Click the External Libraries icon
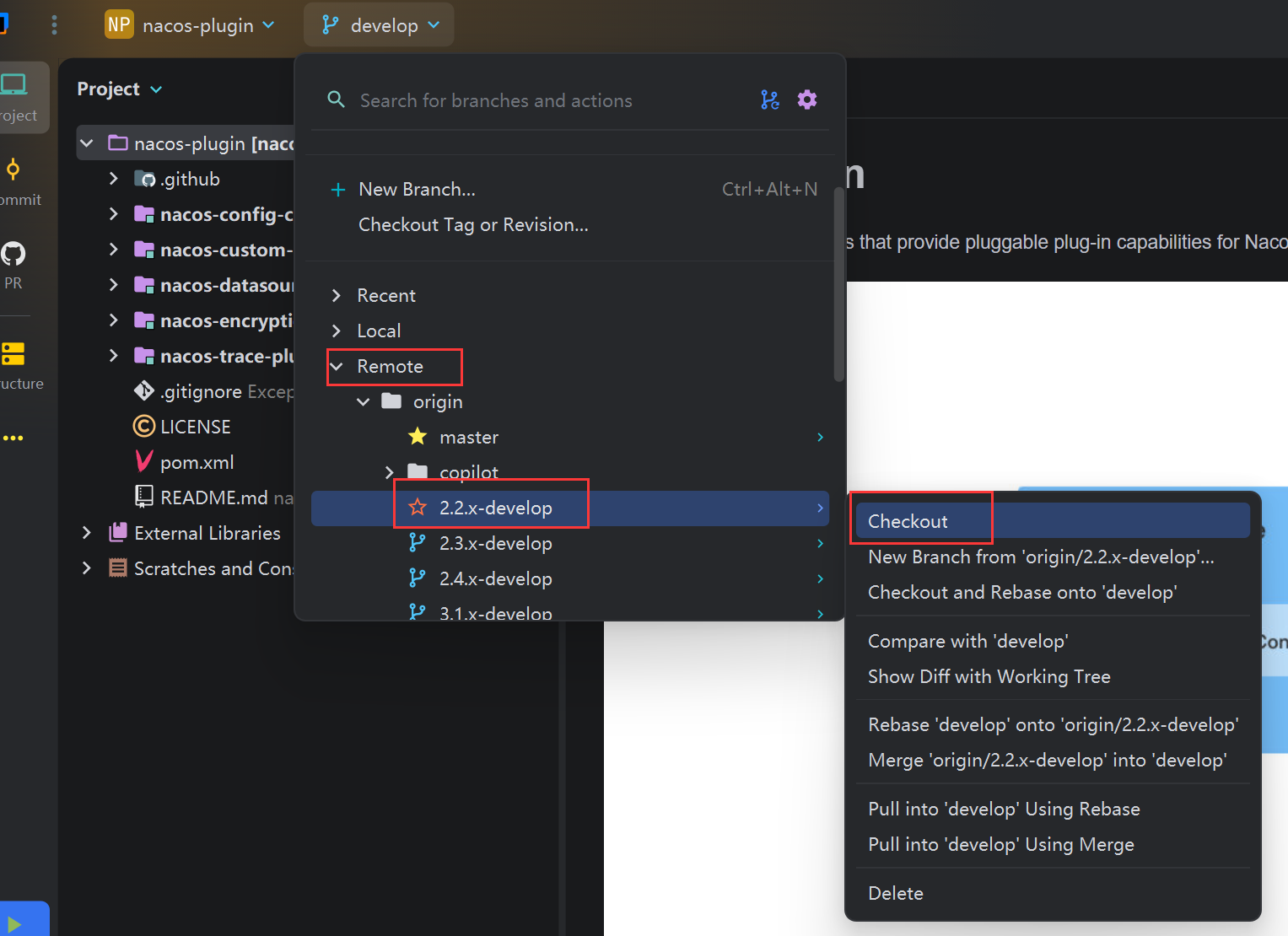1288x936 pixels. point(118,532)
